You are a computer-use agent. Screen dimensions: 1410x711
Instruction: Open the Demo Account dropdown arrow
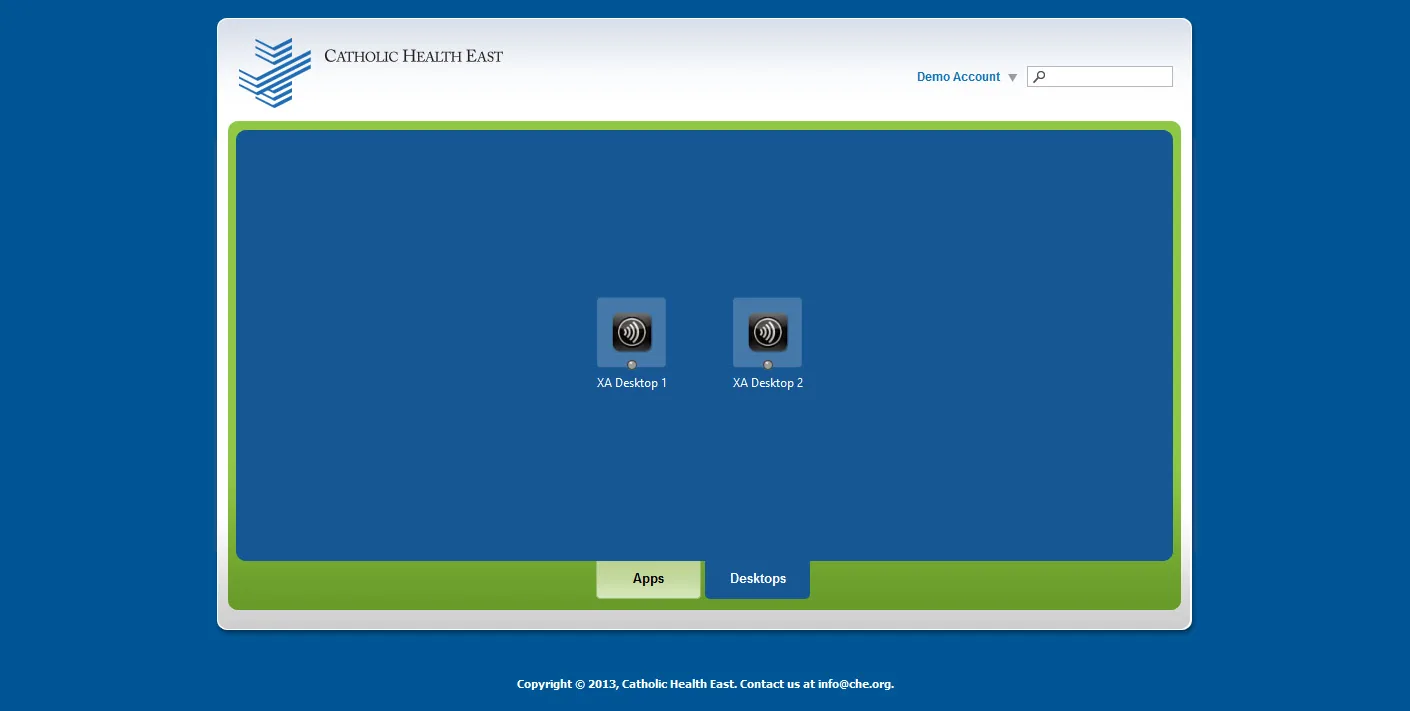(1012, 78)
